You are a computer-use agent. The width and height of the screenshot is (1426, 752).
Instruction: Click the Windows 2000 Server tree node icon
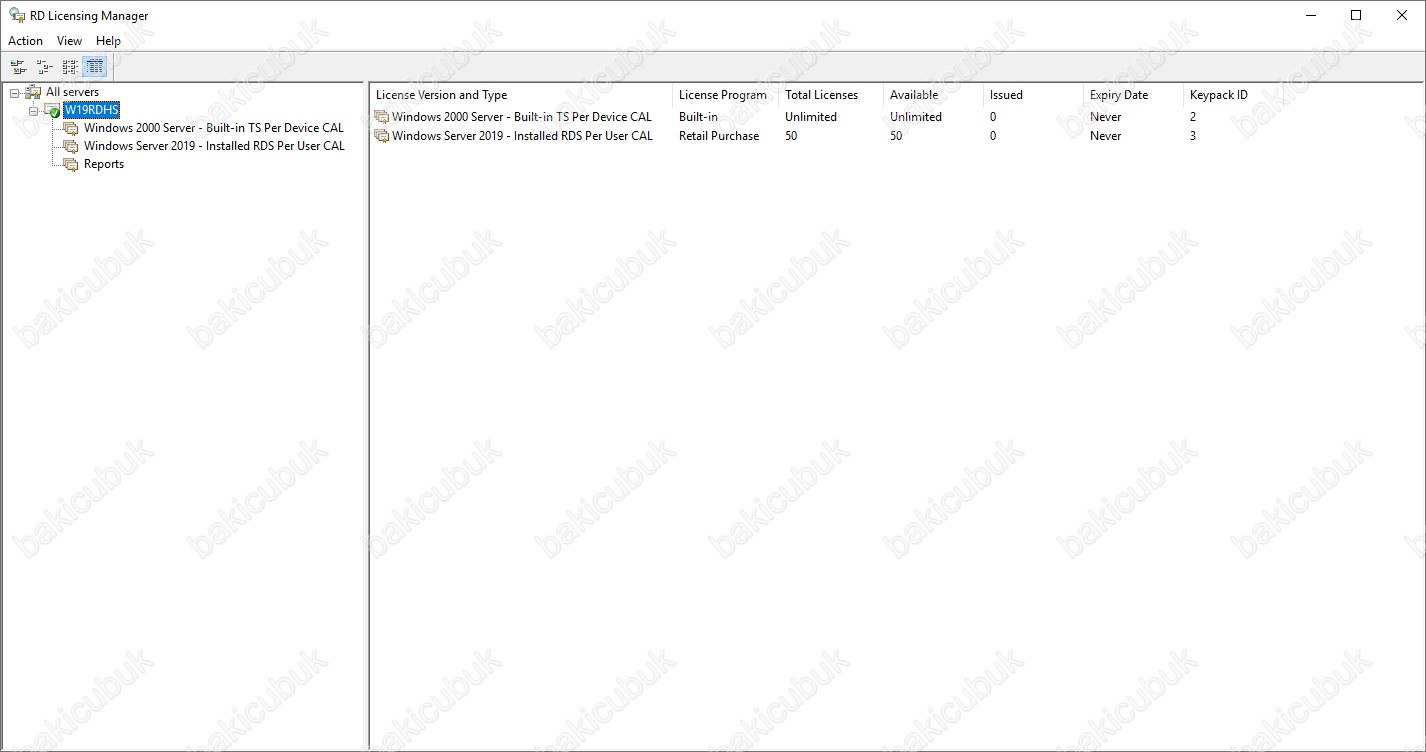(71, 128)
